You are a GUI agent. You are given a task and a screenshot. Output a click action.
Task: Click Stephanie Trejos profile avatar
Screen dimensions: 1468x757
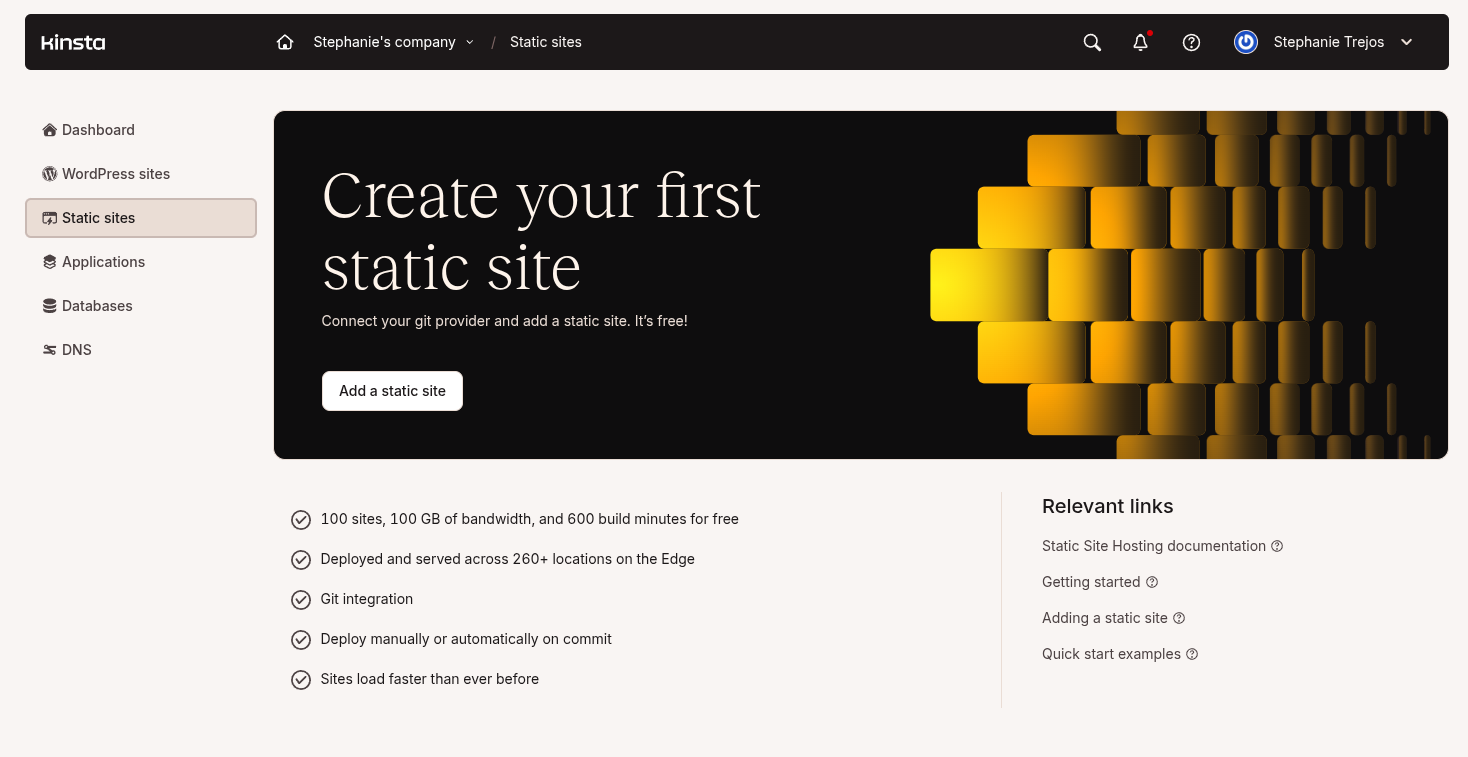click(1245, 42)
